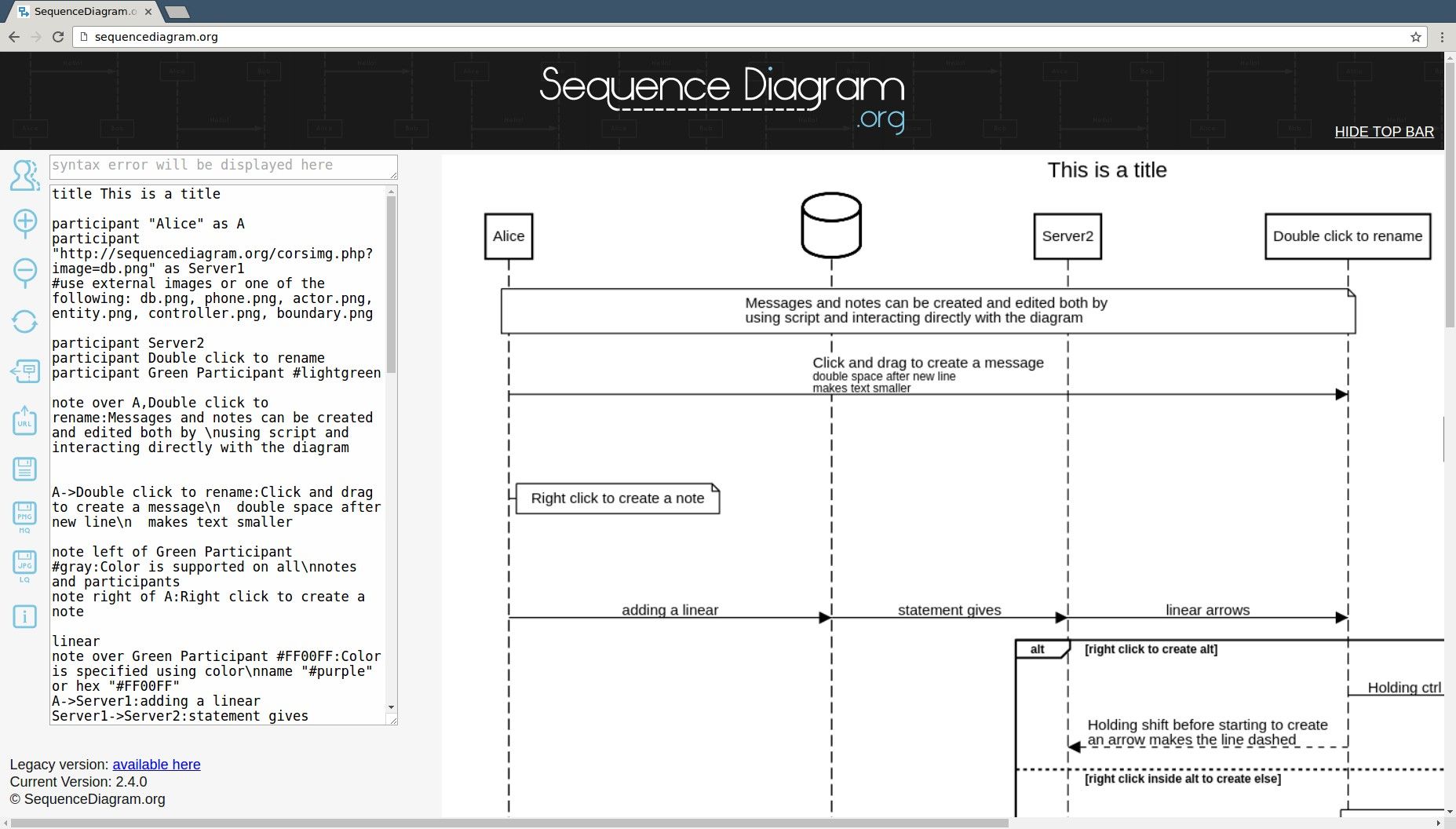Click the floppy disk save icon
The height and width of the screenshot is (829, 1456).
[x=25, y=469]
